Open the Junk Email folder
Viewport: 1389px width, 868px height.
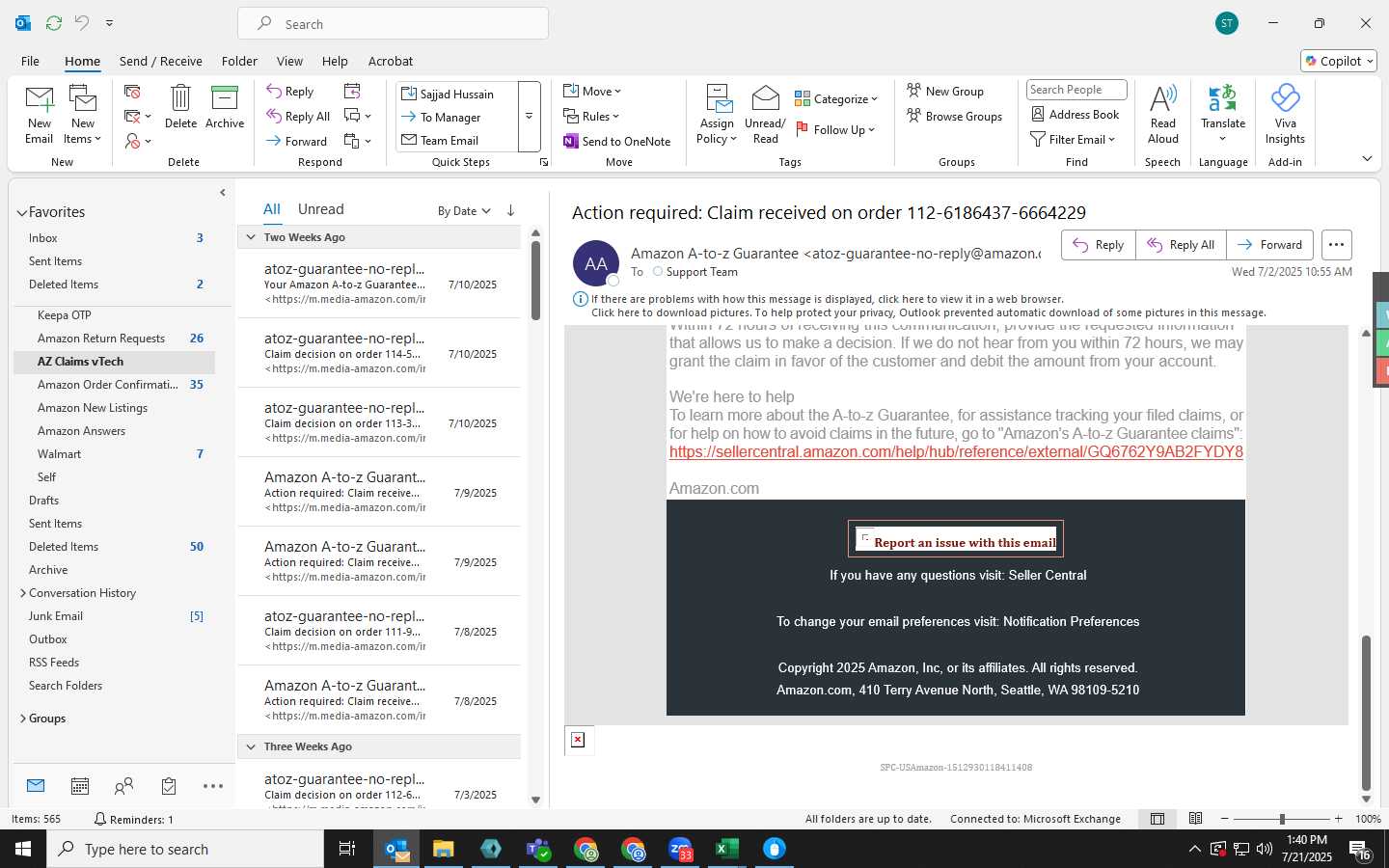[x=114, y=616]
